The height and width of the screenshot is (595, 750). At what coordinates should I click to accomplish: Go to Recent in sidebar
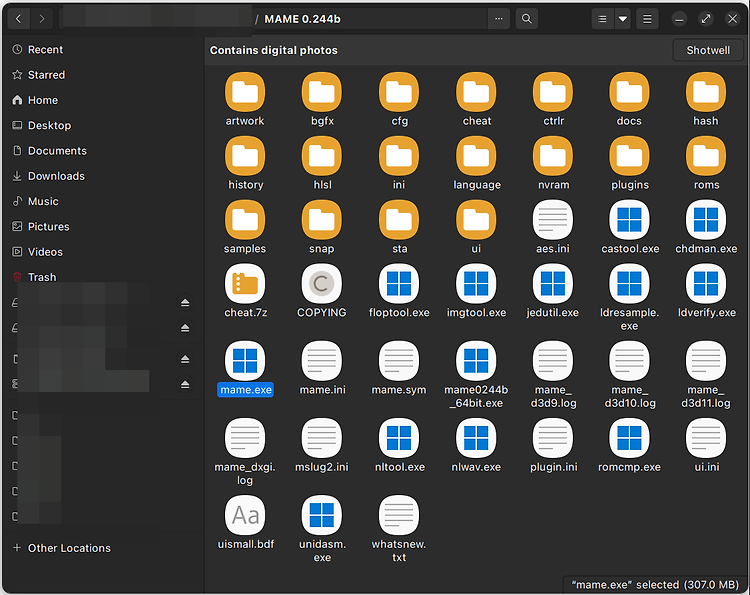(x=102, y=50)
